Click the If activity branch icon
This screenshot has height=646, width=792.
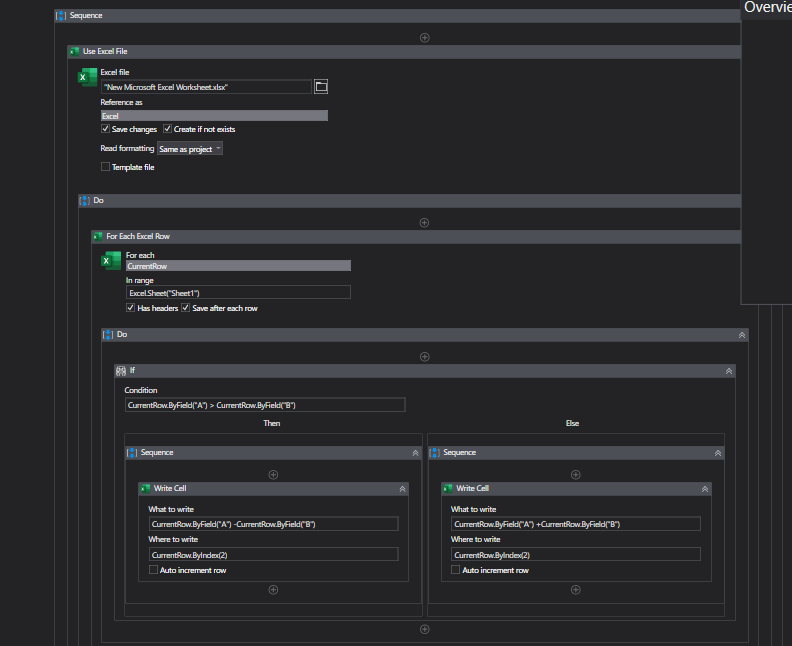tap(121, 370)
